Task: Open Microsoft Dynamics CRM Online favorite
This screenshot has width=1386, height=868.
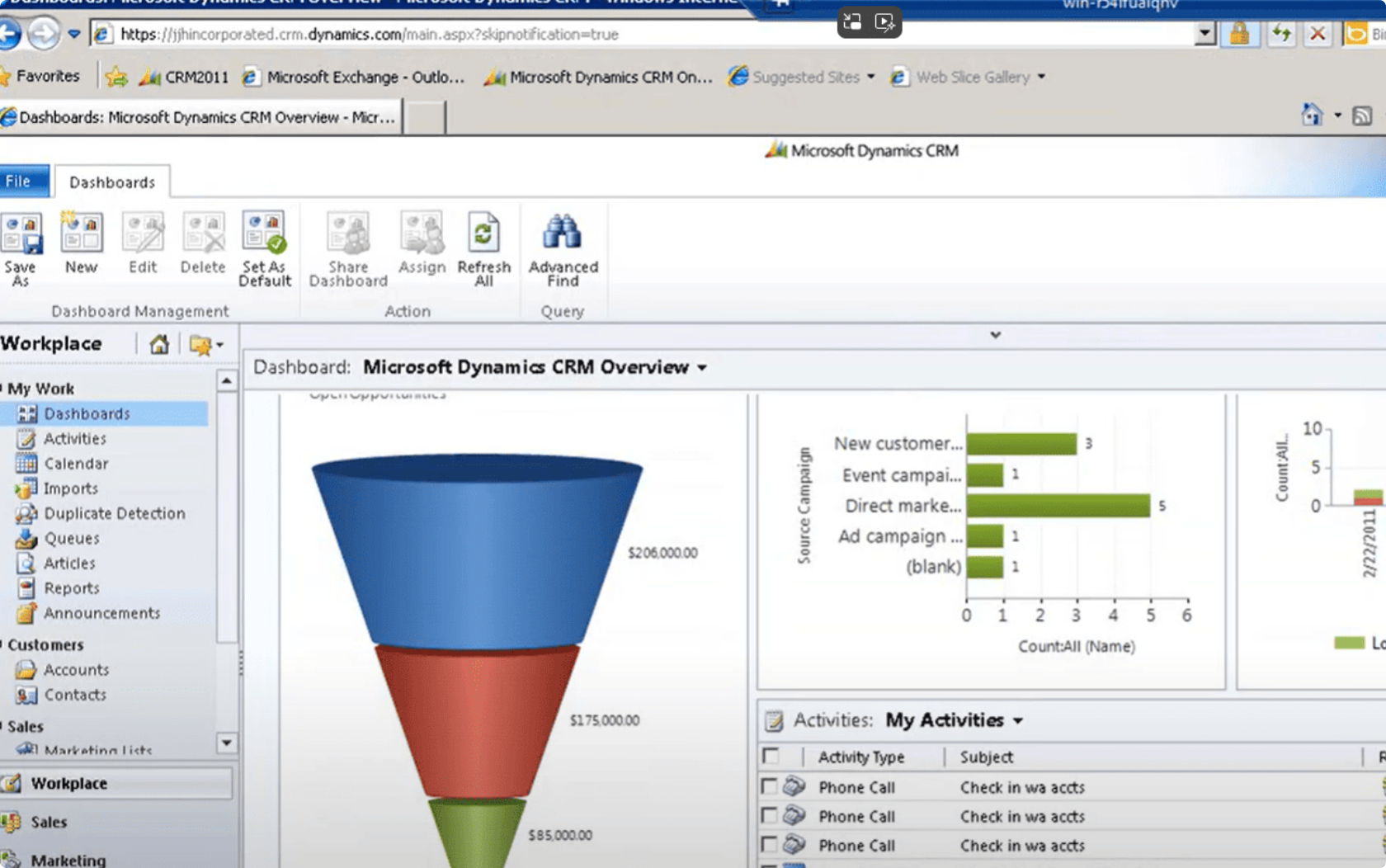Action: [599, 78]
